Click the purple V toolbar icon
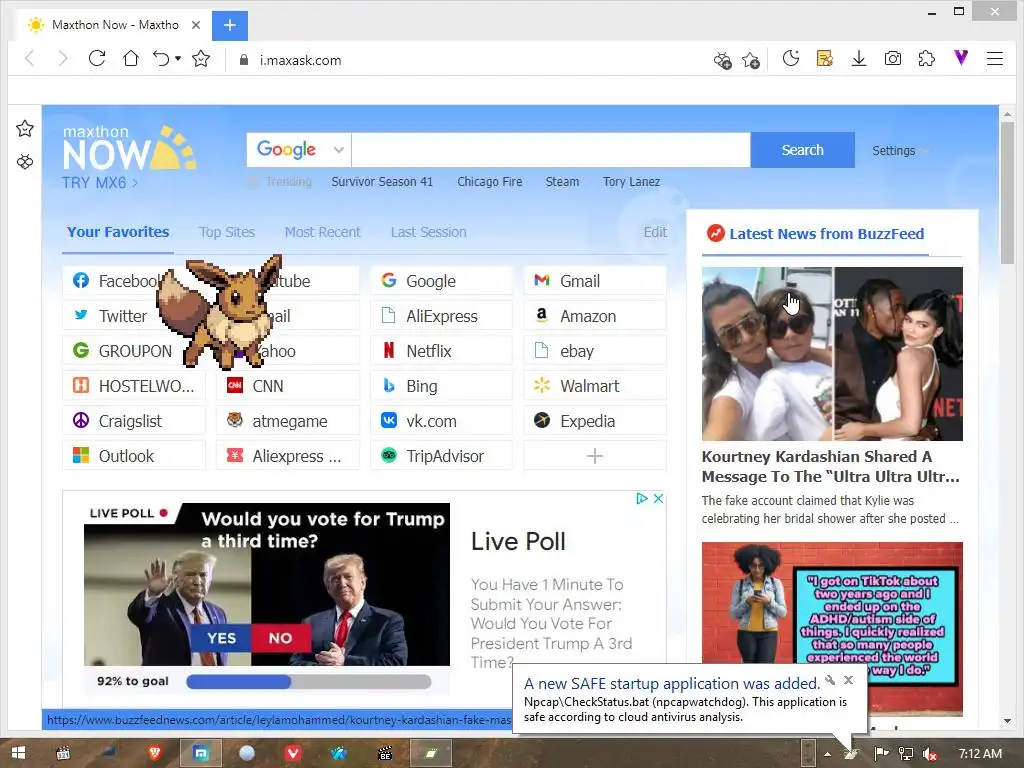The width and height of the screenshot is (1024, 768). (961, 58)
